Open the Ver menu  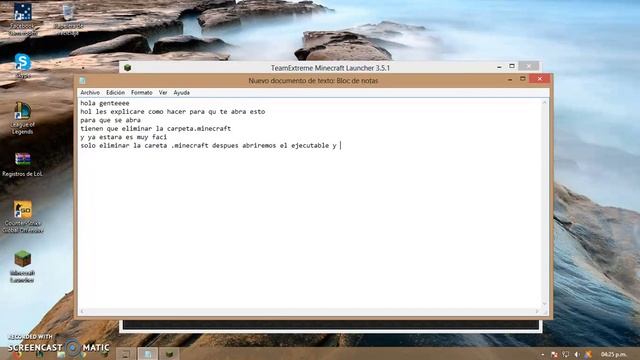[x=163, y=93]
